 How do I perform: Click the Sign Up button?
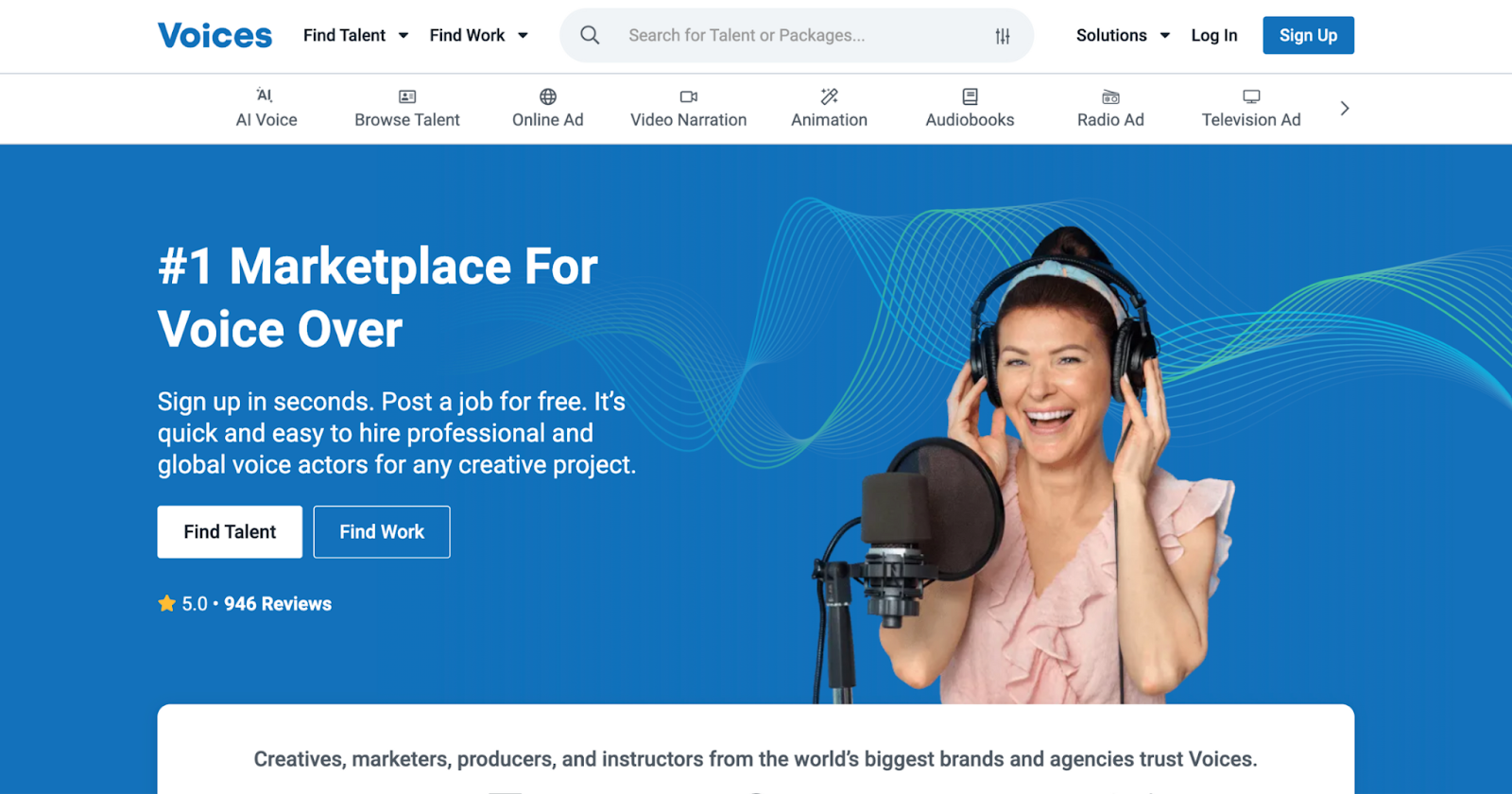click(x=1308, y=35)
